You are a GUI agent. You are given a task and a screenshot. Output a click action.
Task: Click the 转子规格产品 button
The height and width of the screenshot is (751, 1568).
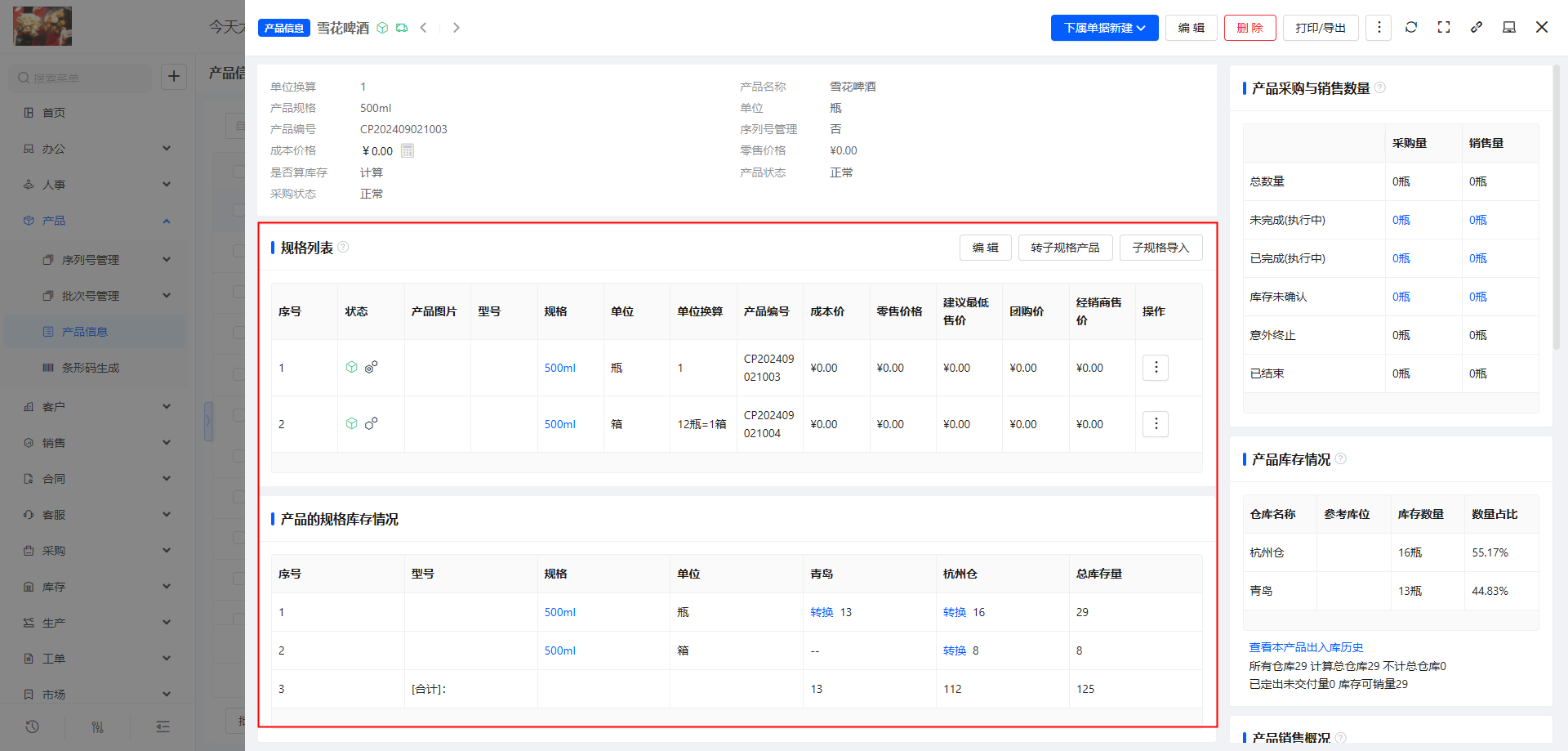(1066, 248)
